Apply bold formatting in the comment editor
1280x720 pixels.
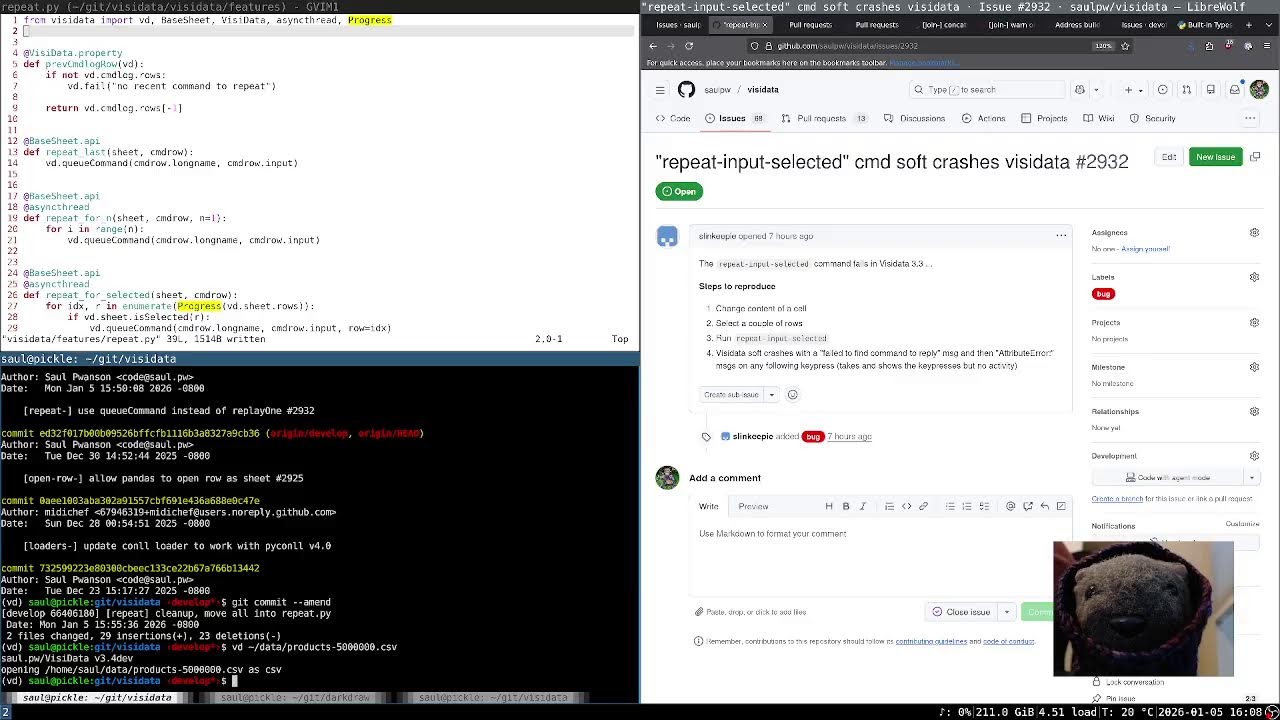click(846, 506)
